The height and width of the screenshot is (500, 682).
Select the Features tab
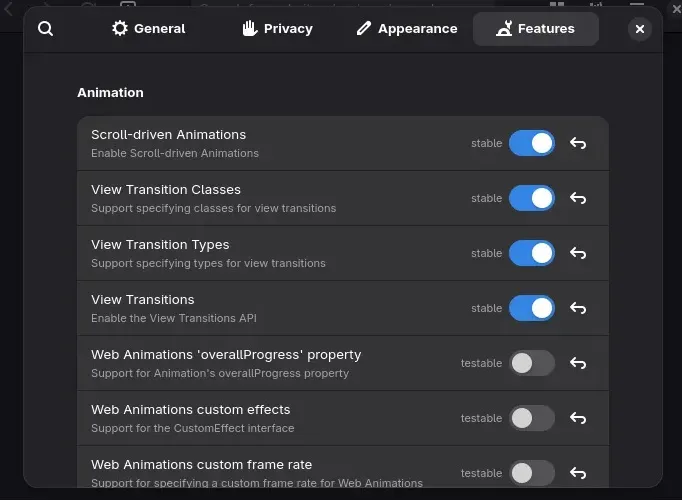(535, 29)
